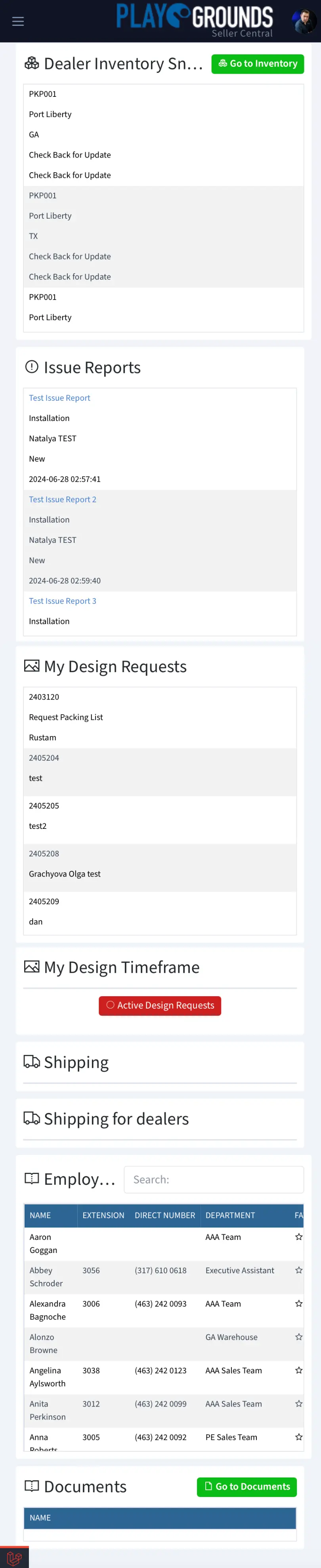Click the Active Design Requests button
Image resolution: width=321 pixels, height=1568 pixels.
[x=160, y=1005]
